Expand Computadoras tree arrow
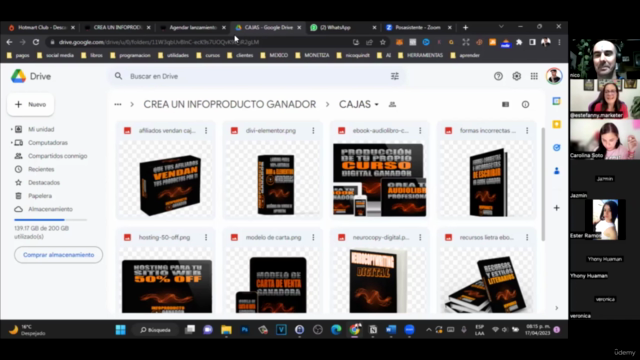 (11, 143)
